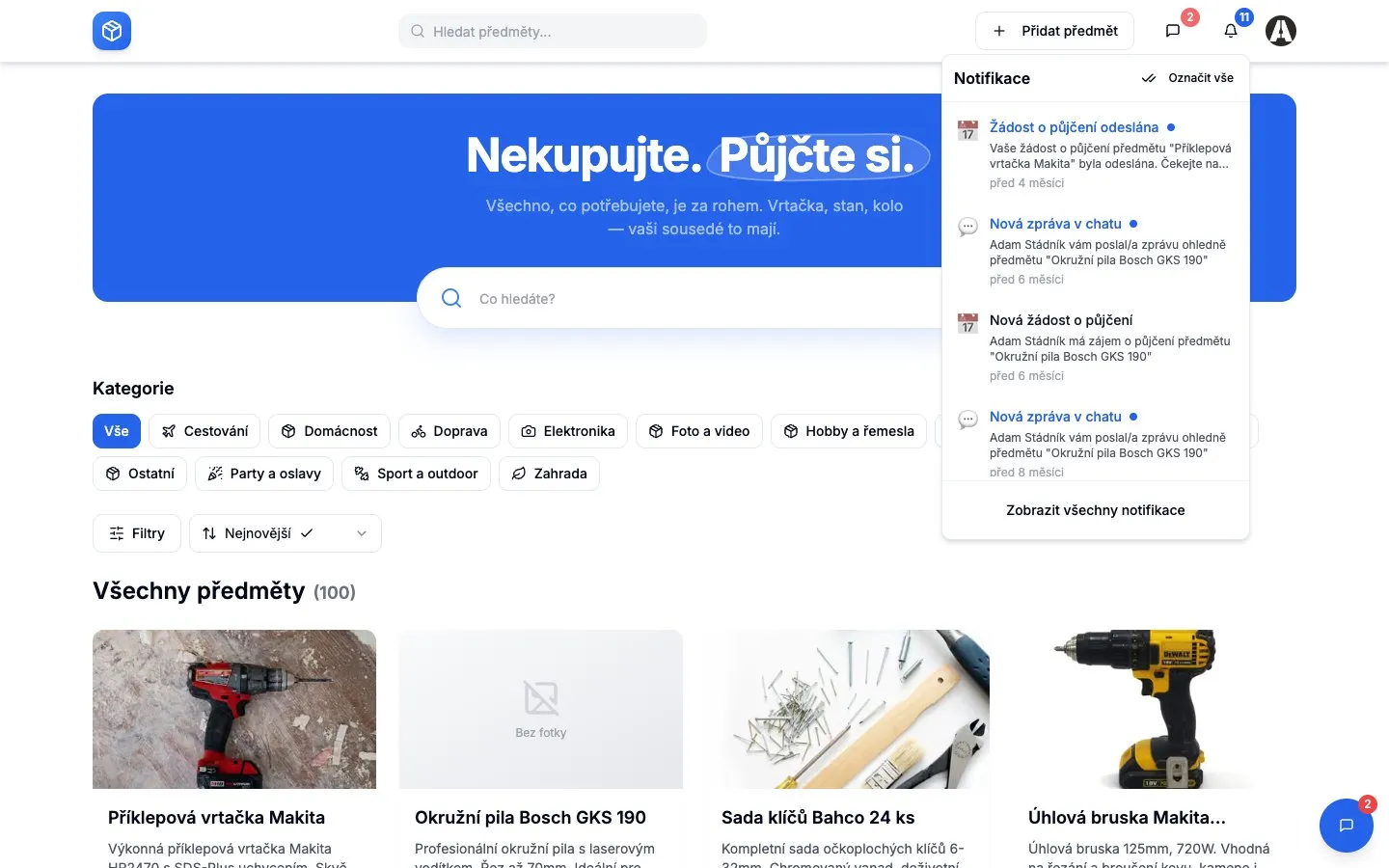Screen dimensions: 1389x868
Task: Filter by Hobby a řemesla category
Action: click(849, 431)
